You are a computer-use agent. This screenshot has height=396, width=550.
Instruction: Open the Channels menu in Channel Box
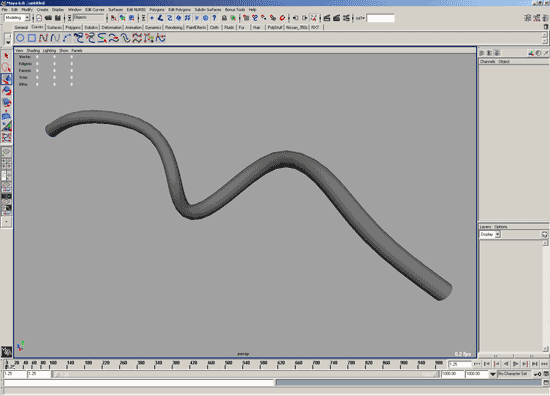click(x=487, y=61)
